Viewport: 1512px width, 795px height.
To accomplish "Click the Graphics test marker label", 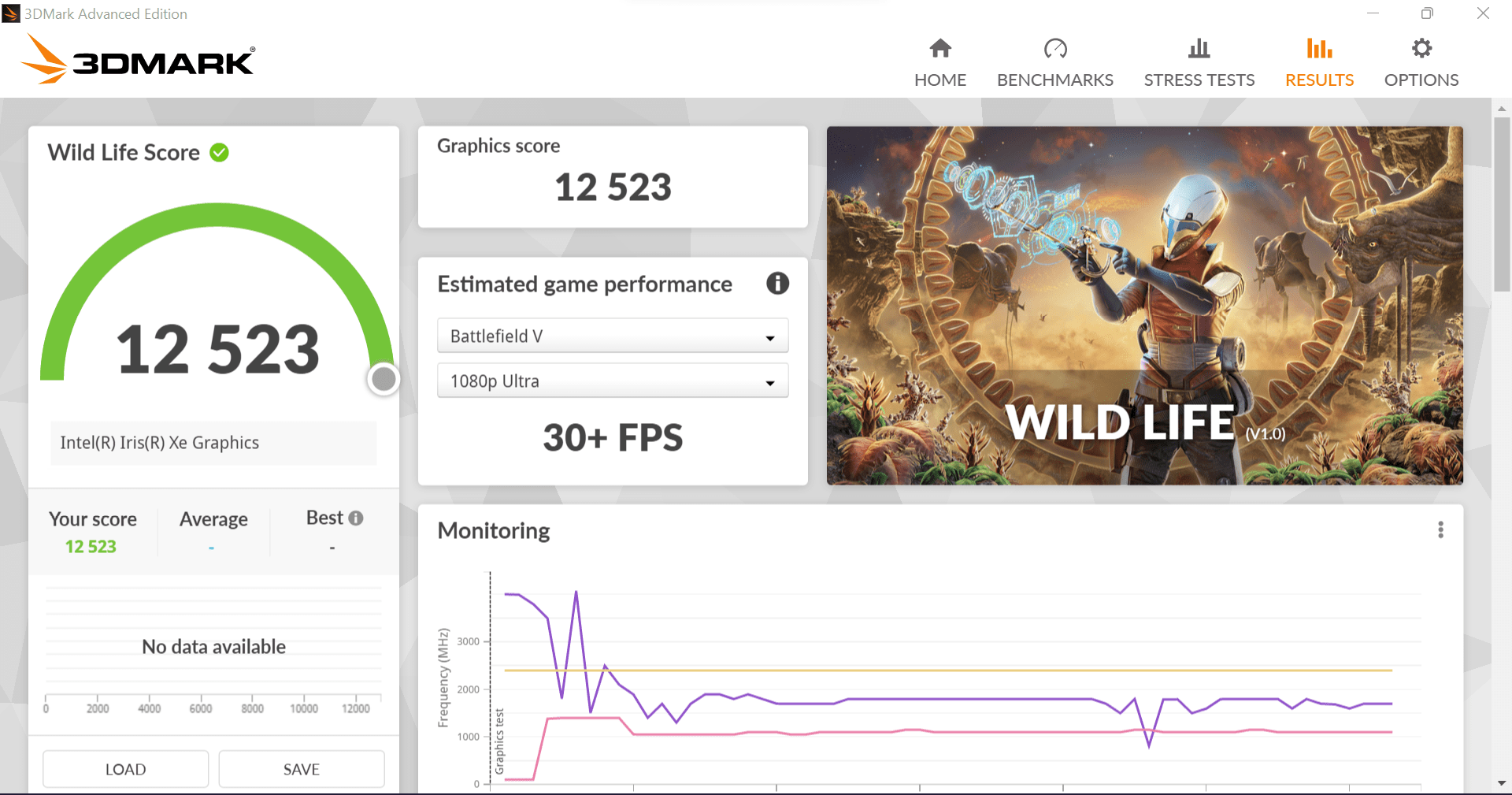I will (499, 741).
